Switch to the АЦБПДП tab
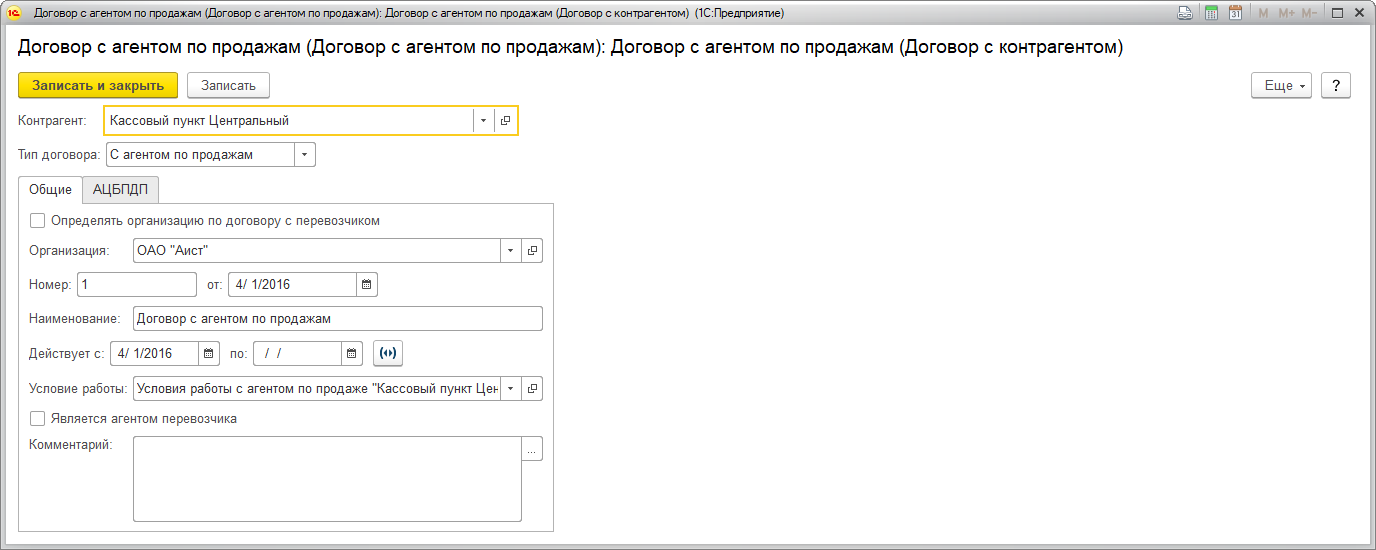Image resolution: width=1376 pixels, height=550 pixels. (x=120, y=190)
